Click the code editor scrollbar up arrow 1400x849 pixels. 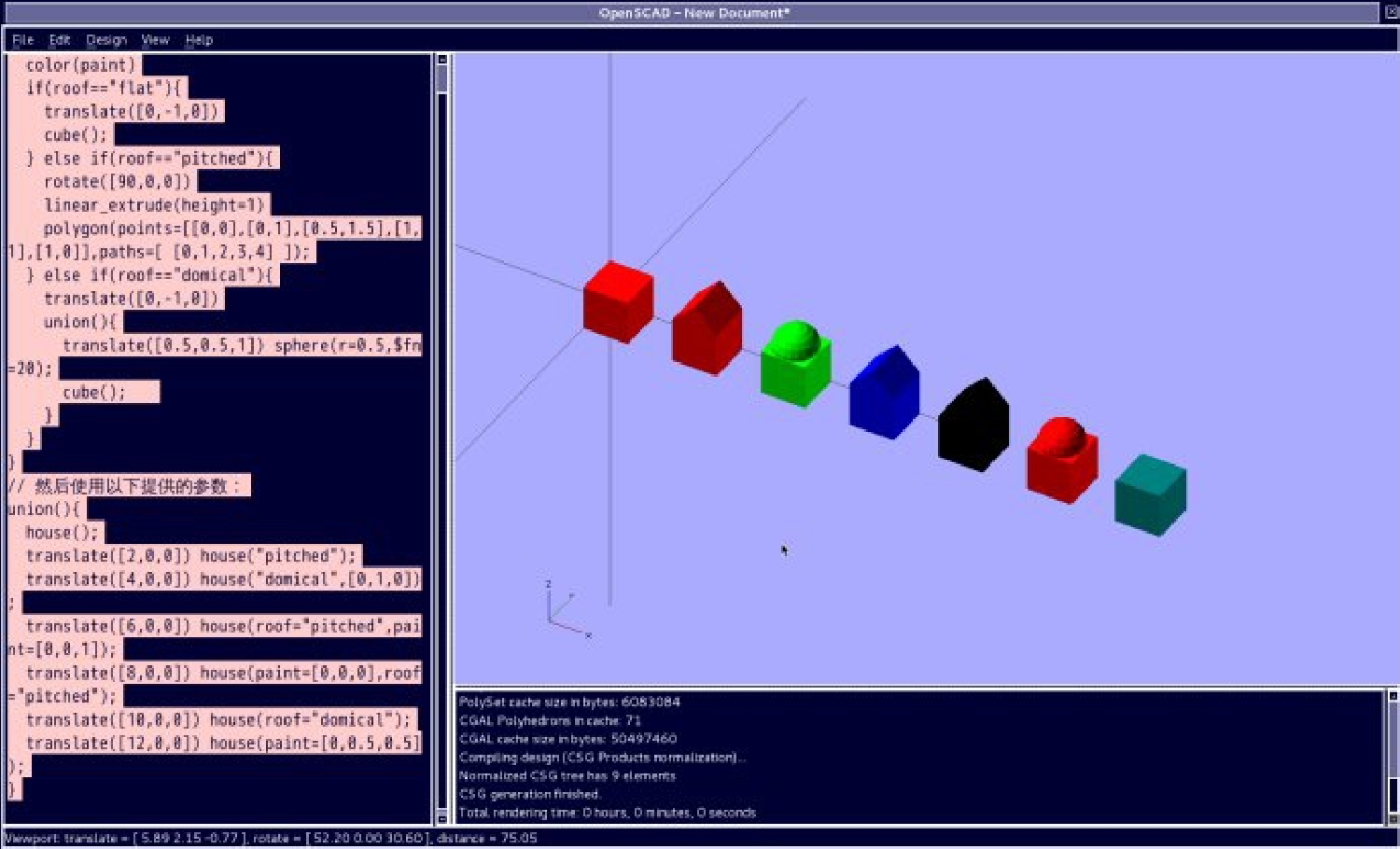coord(442,61)
